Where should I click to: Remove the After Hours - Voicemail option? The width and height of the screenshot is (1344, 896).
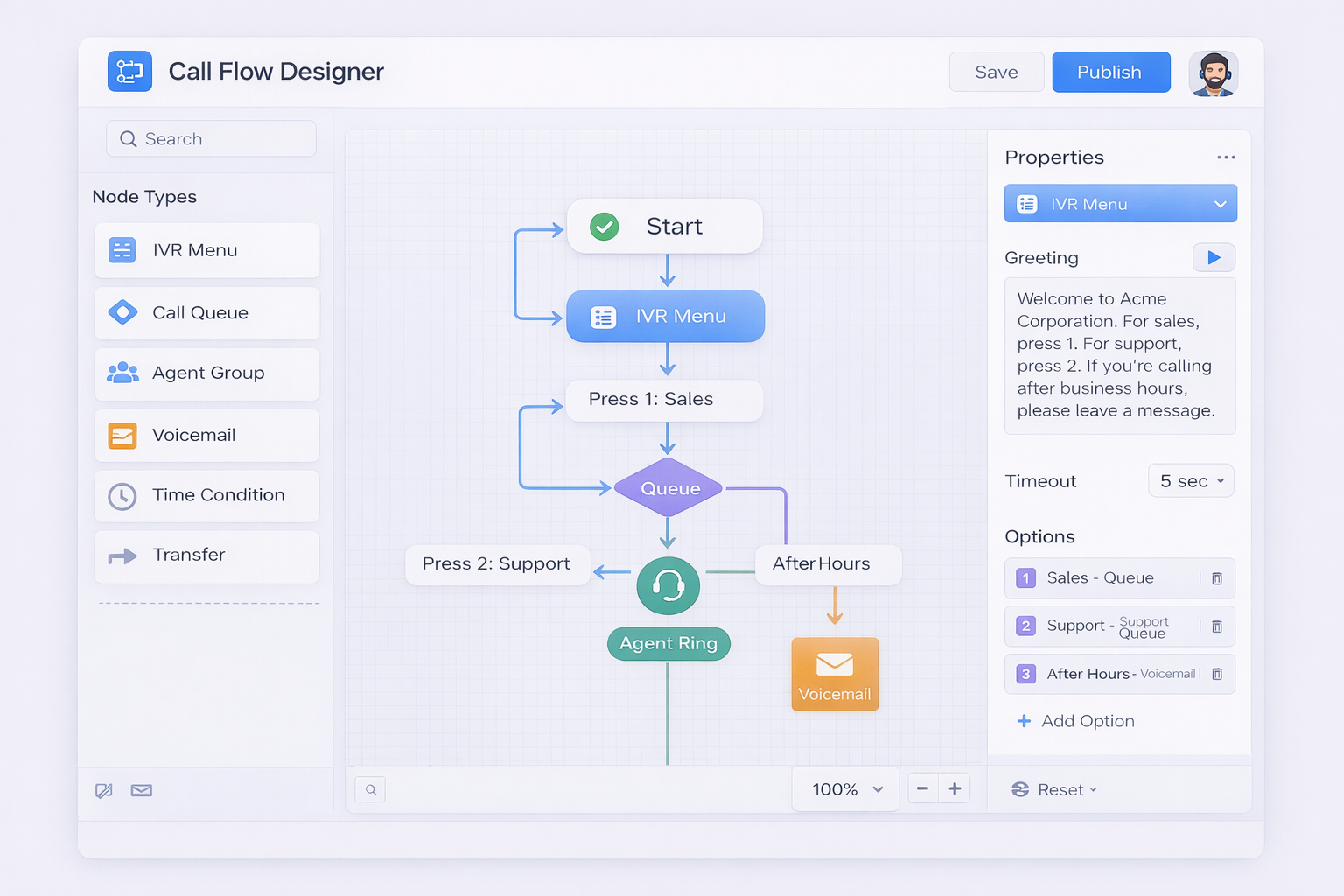click(1217, 674)
